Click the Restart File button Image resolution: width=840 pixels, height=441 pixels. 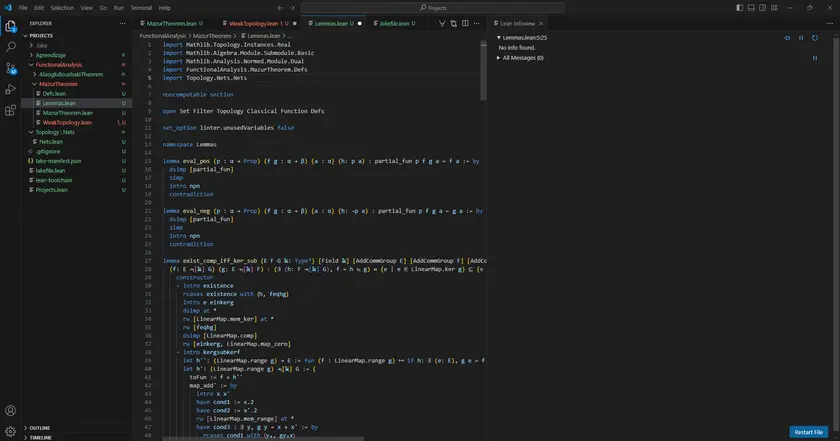[808, 432]
